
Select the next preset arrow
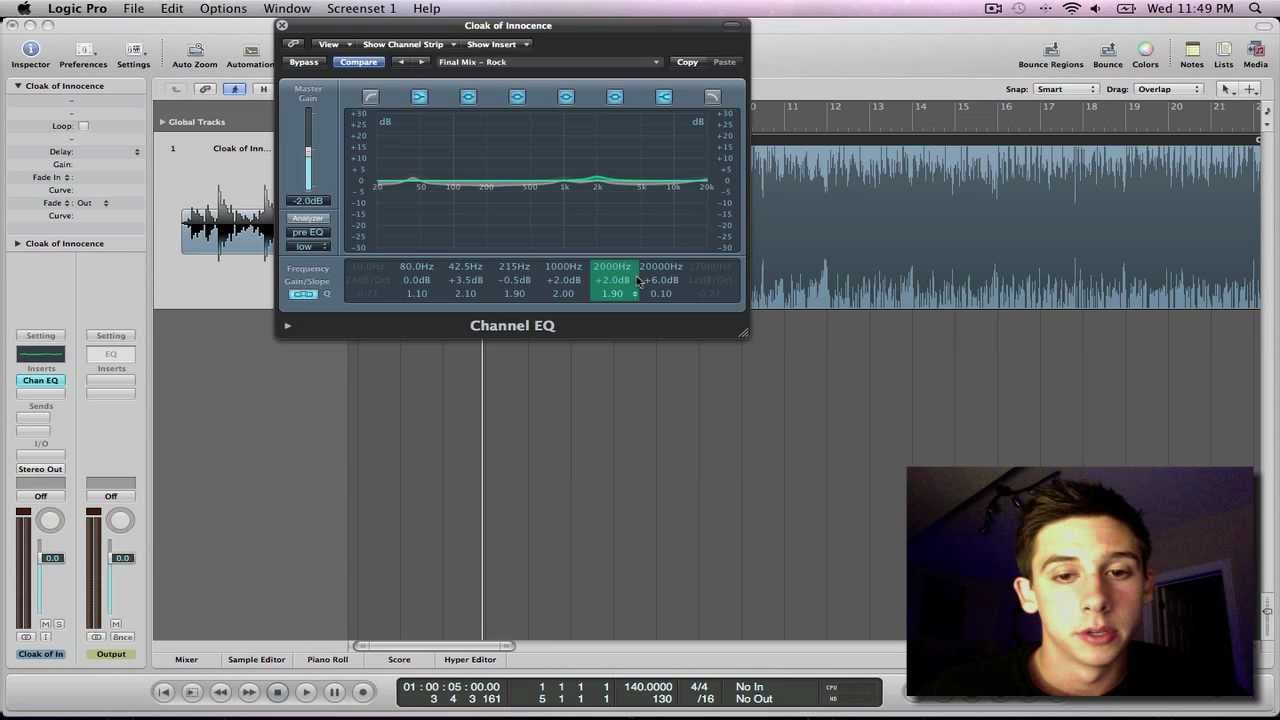click(422, 62)
